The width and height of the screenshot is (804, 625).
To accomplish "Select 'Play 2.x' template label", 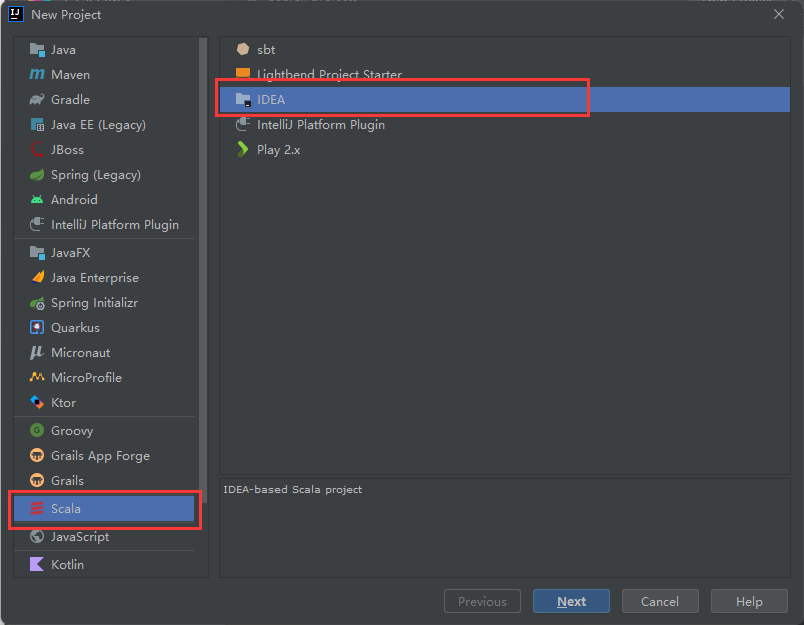I will click(278, 150).
